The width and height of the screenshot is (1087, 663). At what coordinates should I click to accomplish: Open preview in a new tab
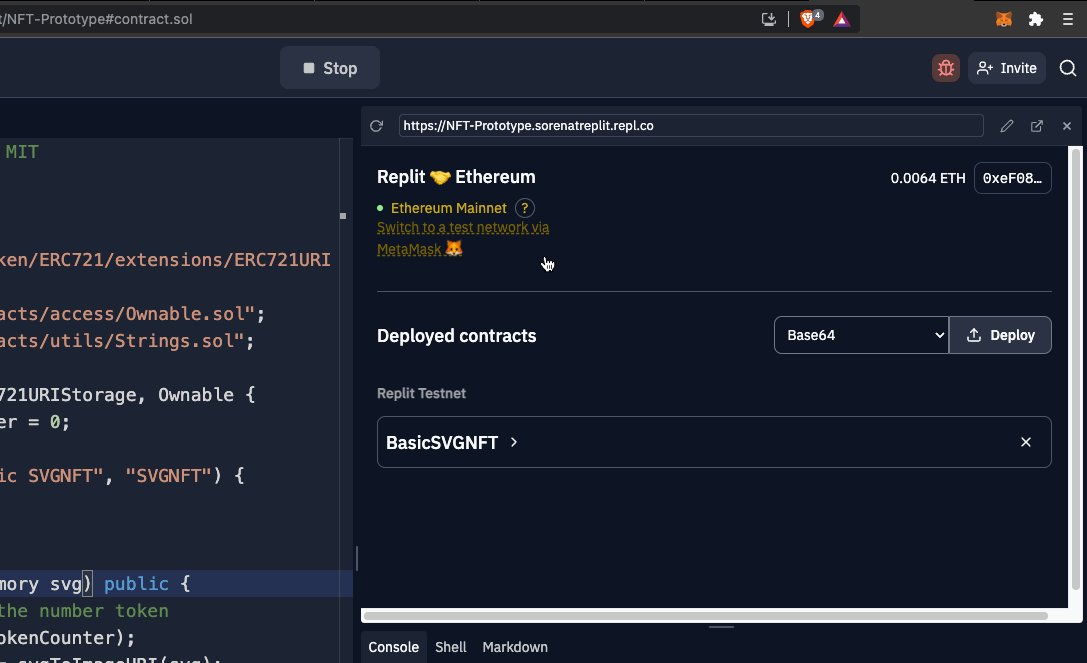(x=1037, y=126)
